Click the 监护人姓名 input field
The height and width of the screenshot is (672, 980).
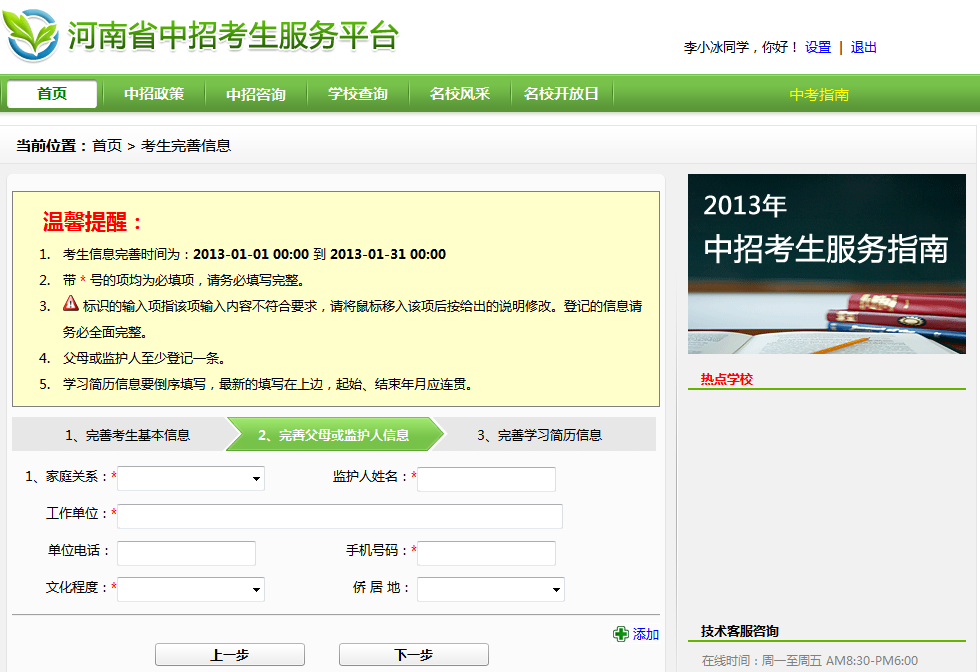486,480
